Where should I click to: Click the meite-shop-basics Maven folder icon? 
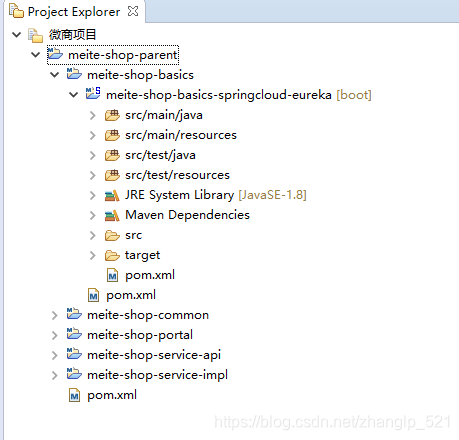(x=74, y=74)
